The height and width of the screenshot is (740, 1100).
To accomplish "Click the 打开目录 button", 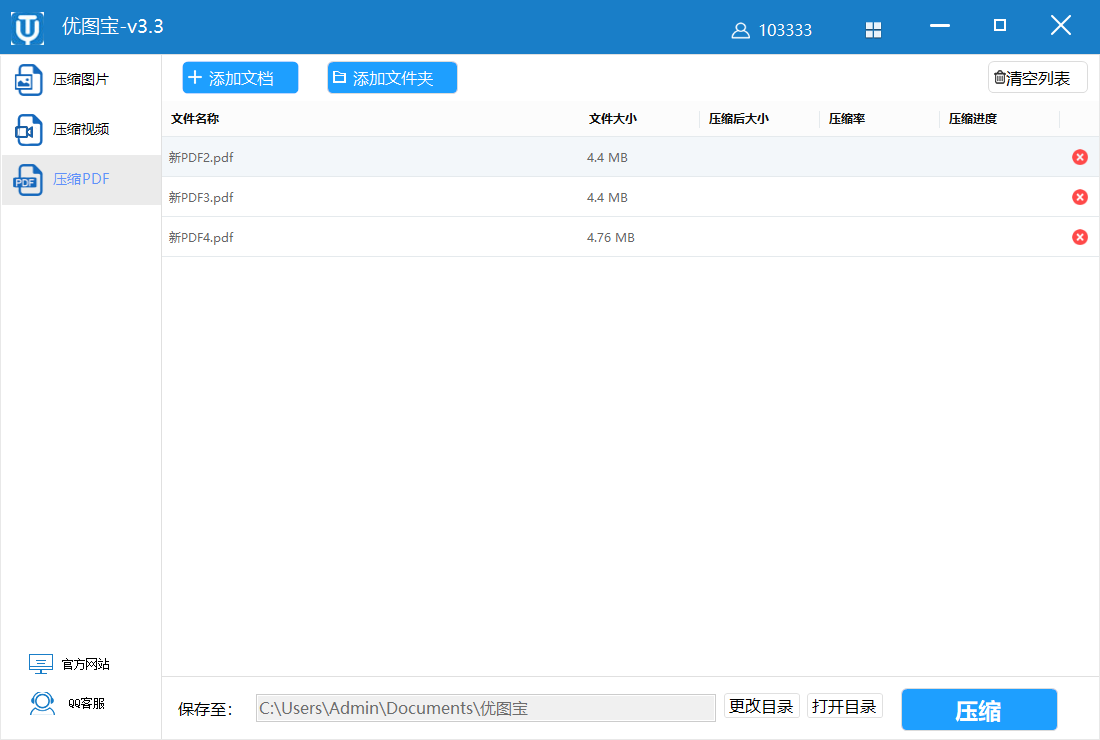I will (845, 706).
